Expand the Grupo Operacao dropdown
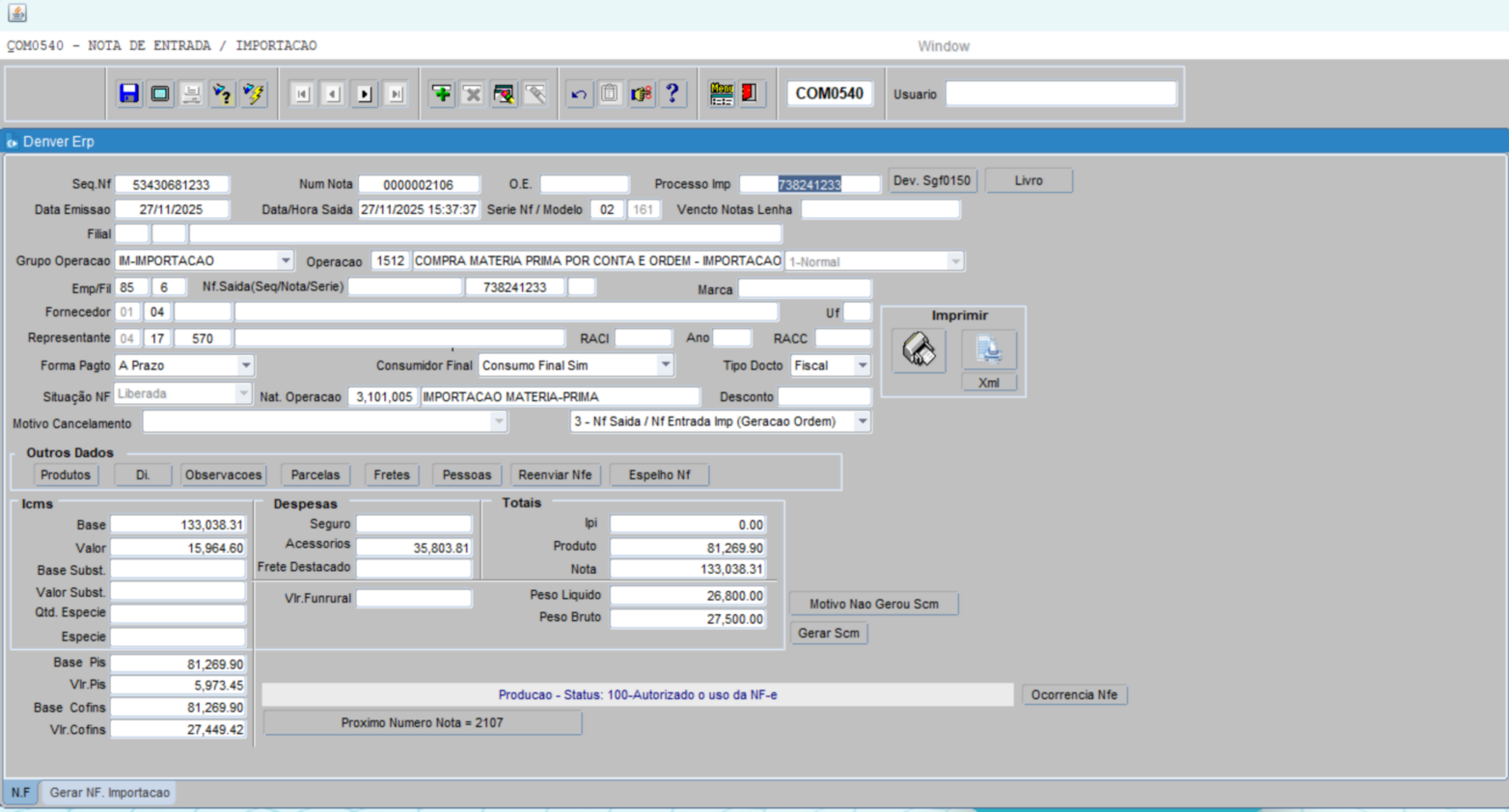The width and height of the screenshot is (1509, 812). 286,260
